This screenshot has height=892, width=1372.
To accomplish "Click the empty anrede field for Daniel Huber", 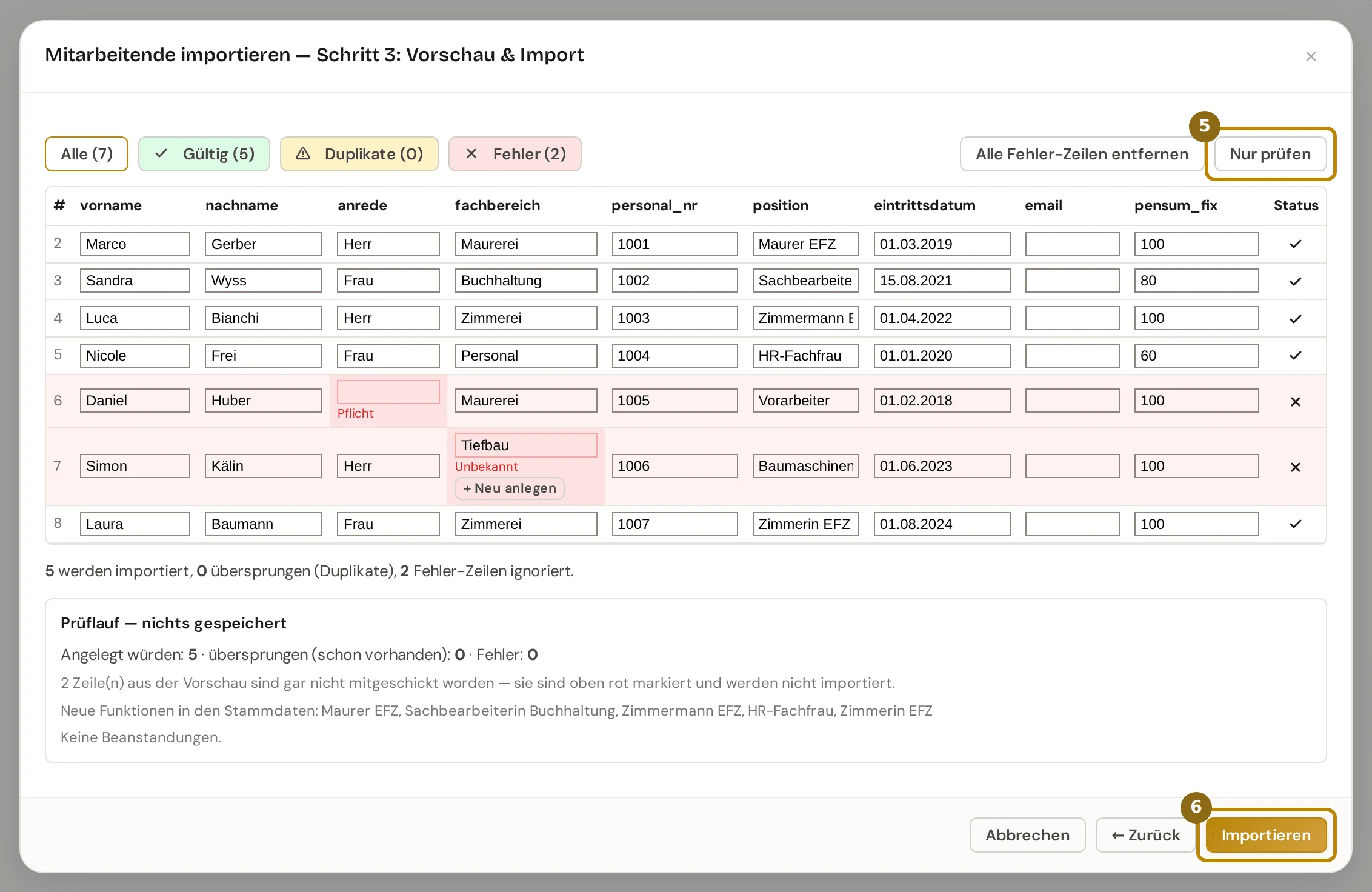I will 388,392.
